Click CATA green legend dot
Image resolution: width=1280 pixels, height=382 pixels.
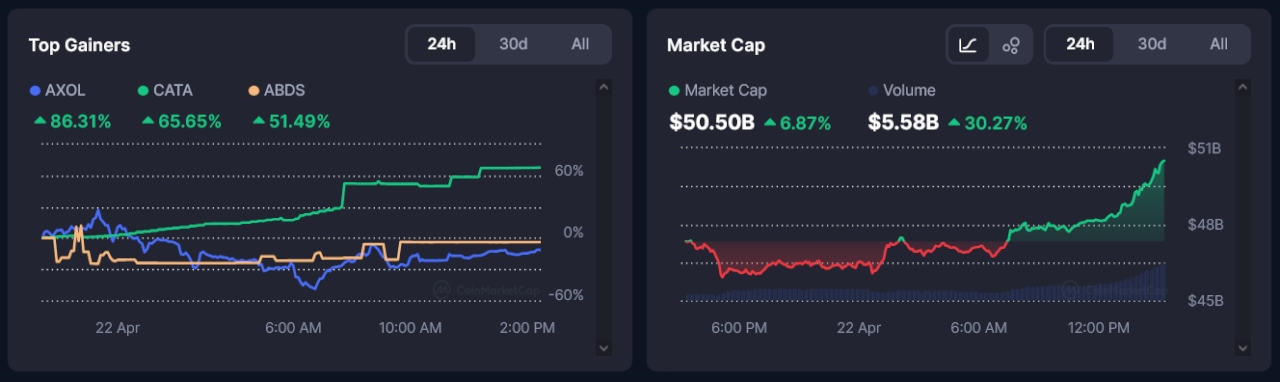(143, 91)
